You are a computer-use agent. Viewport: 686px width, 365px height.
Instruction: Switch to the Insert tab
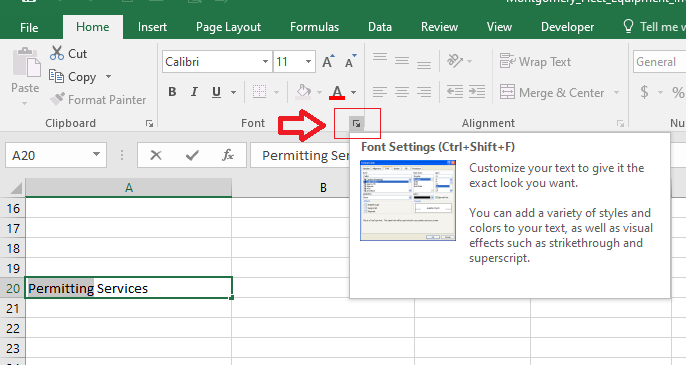[152, 27]
